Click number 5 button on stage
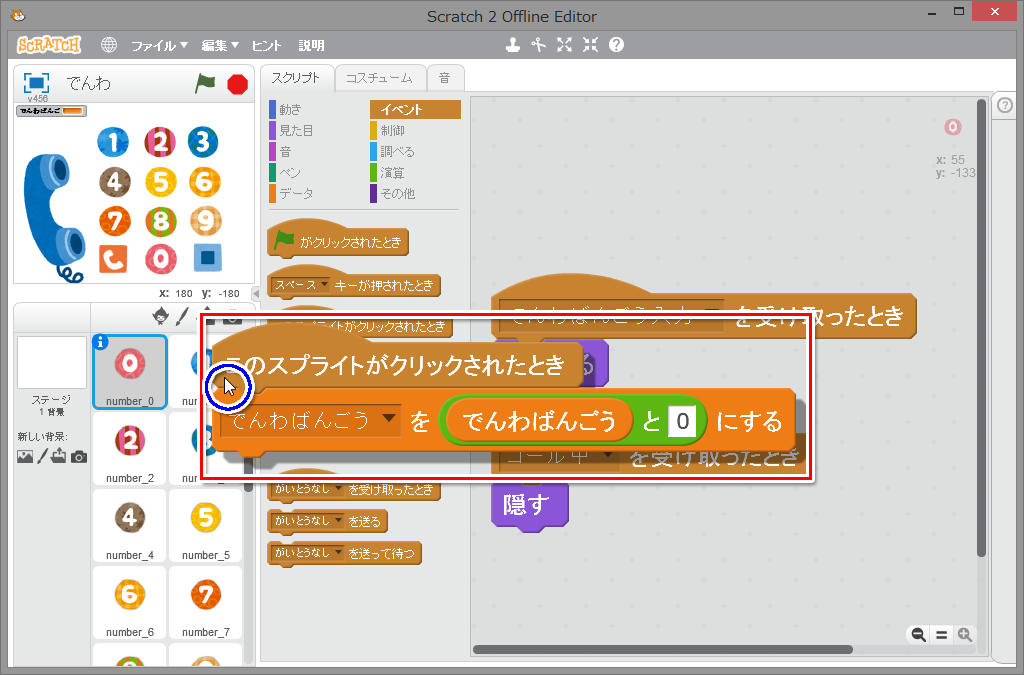The height and width of the screenshot is (675, 1024). click(x=161, y=182)
